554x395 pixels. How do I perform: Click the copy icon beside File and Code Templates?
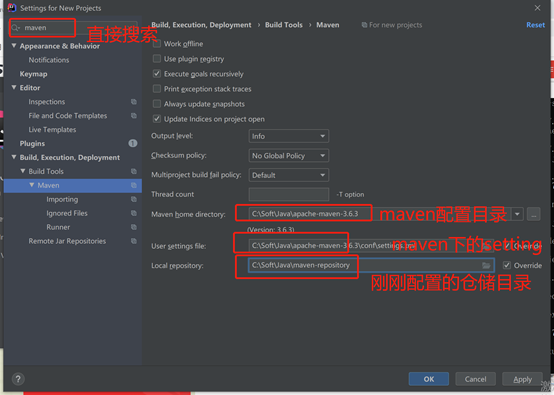(x=134, y=116)
